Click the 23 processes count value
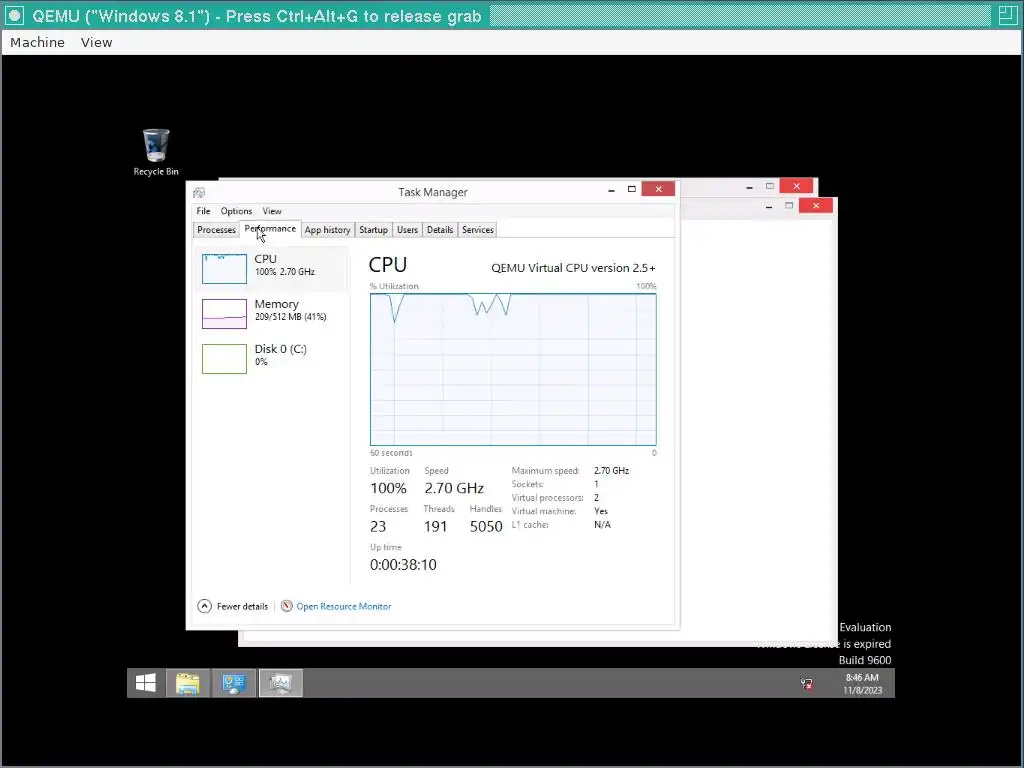 pos(378,527)
